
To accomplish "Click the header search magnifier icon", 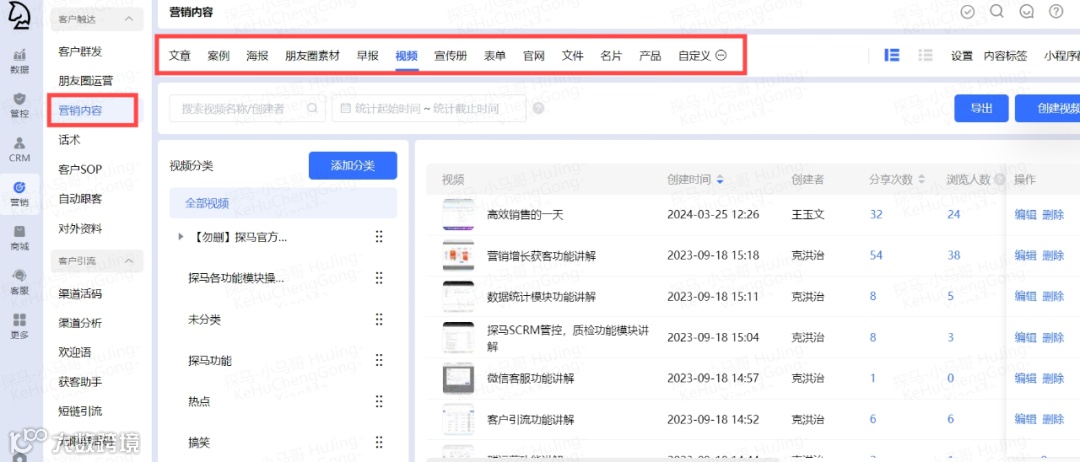I will click(997, 12).
